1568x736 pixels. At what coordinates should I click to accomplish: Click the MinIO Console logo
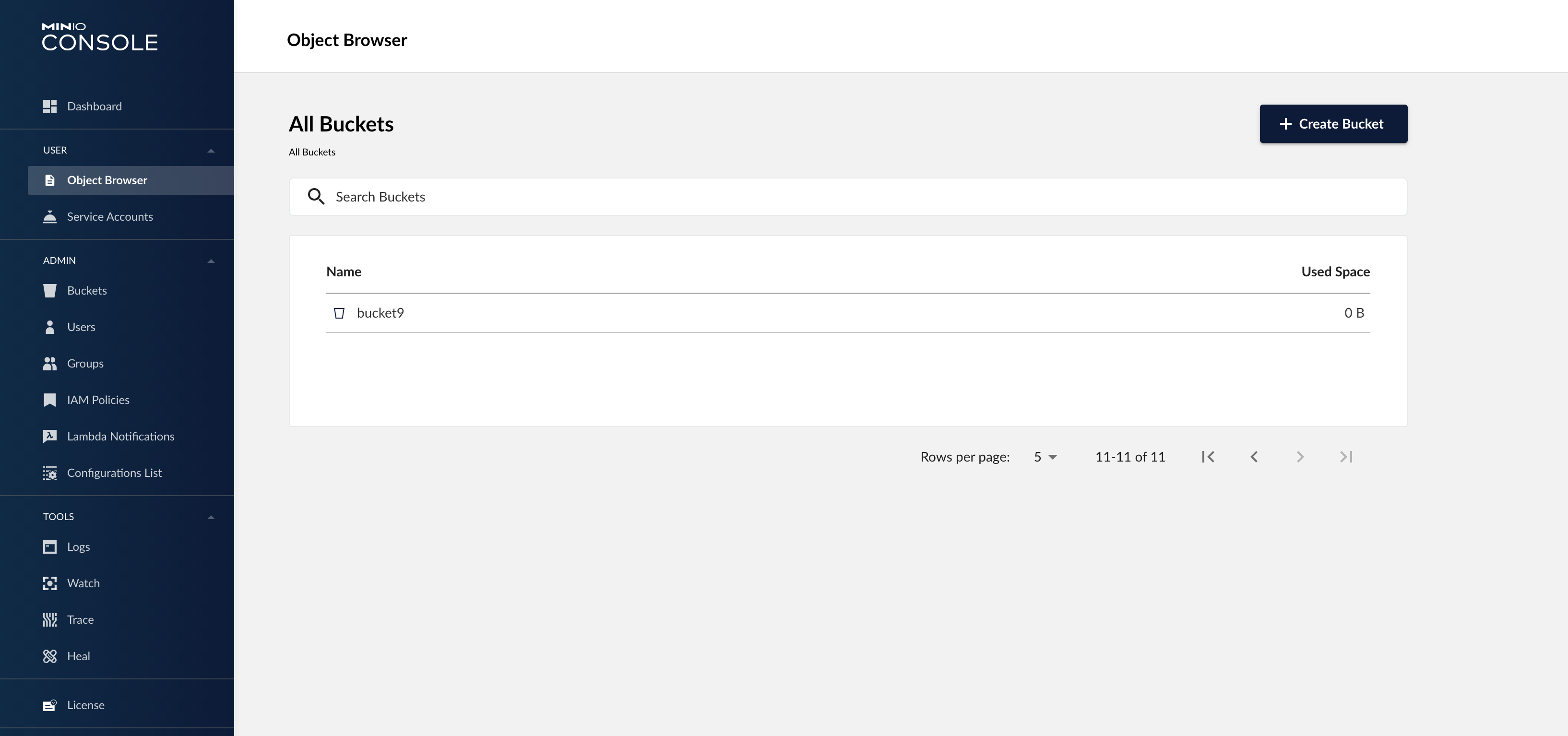[x=100, y=36]
